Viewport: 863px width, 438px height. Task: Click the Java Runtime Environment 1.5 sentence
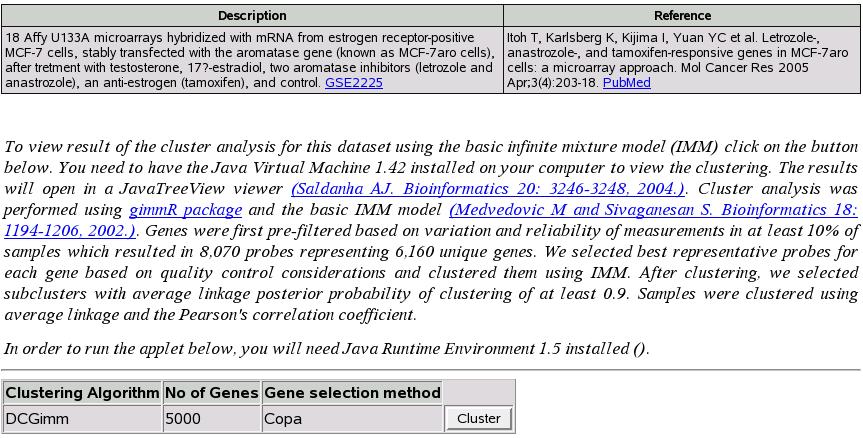tap(326, 349)
